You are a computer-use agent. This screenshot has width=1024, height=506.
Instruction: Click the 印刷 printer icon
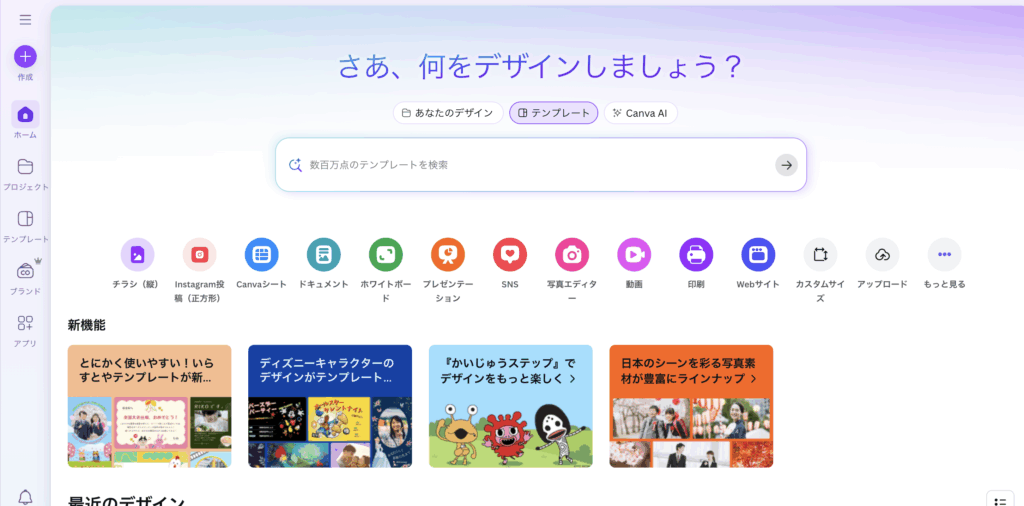(696, 255)
